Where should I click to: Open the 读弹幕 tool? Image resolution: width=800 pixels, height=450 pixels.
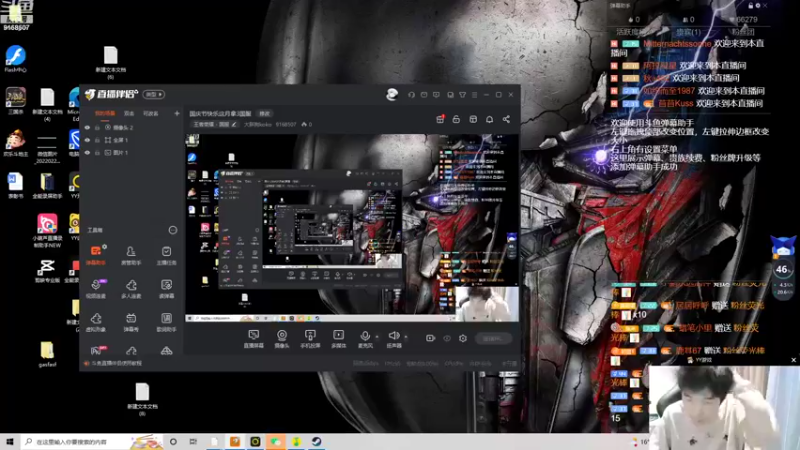[x=166, y=289]
